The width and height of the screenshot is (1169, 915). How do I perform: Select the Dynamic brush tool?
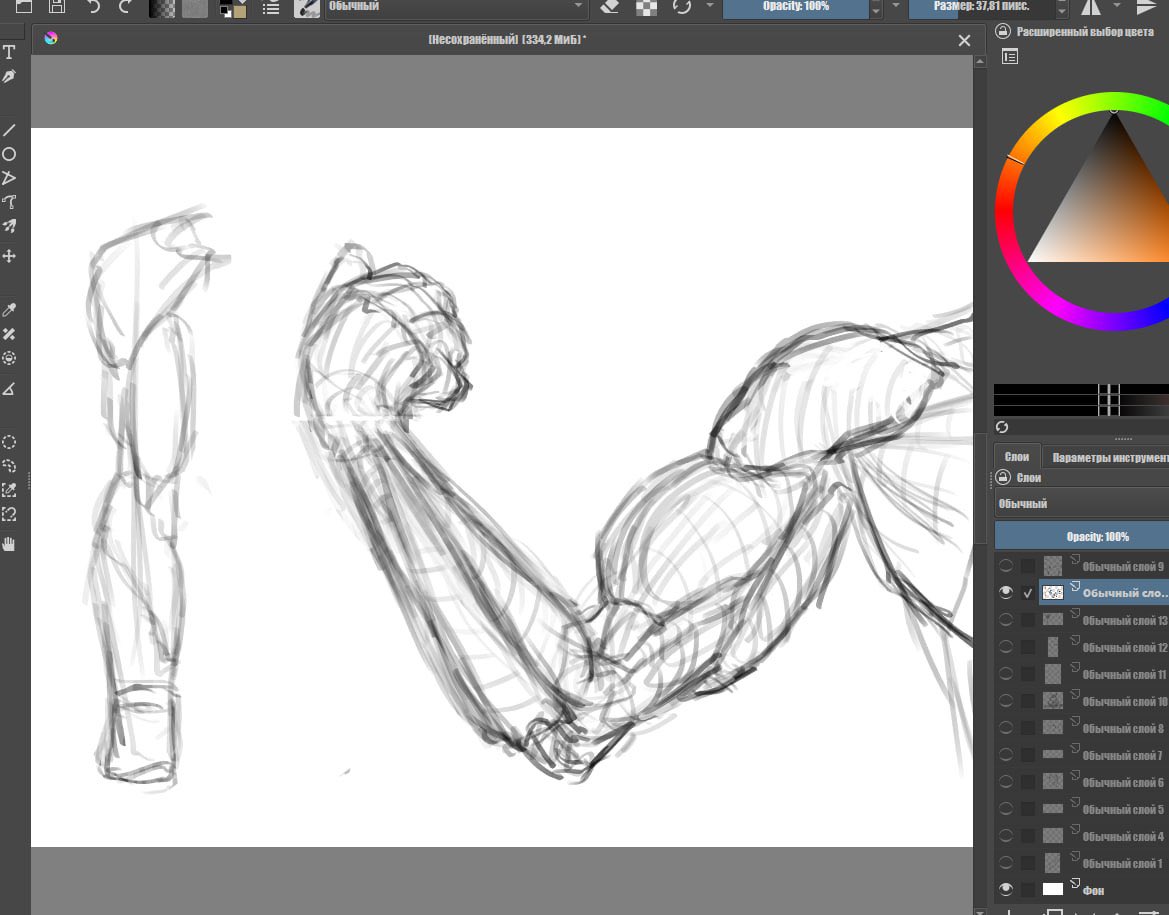pos(9,226)
